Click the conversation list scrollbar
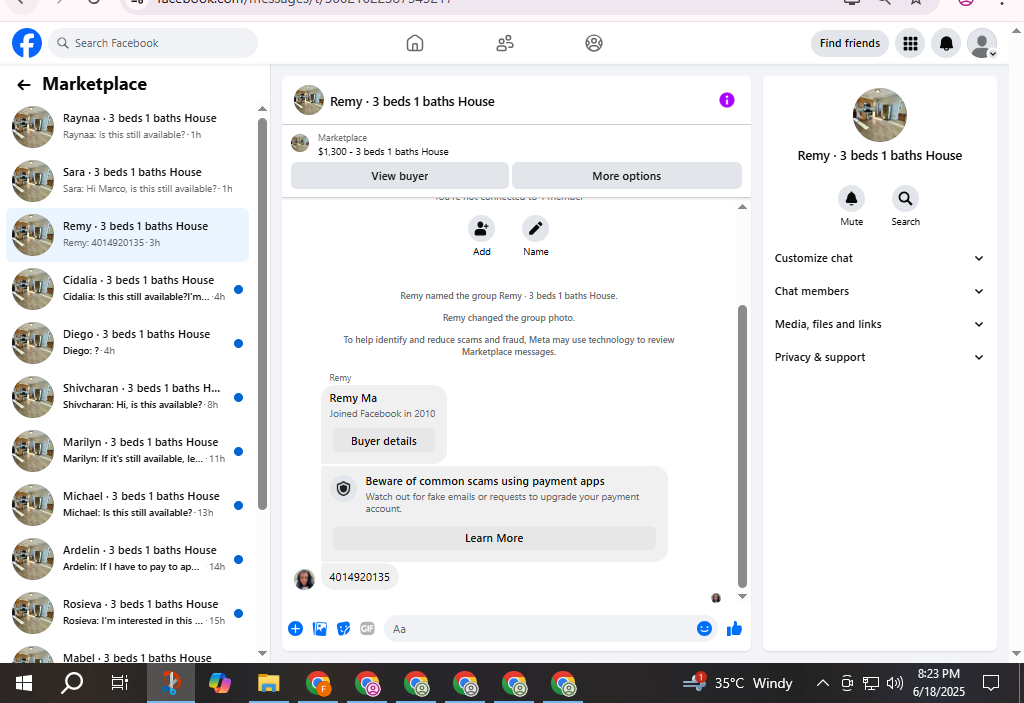1024x703 pixels. coord(262,314)
